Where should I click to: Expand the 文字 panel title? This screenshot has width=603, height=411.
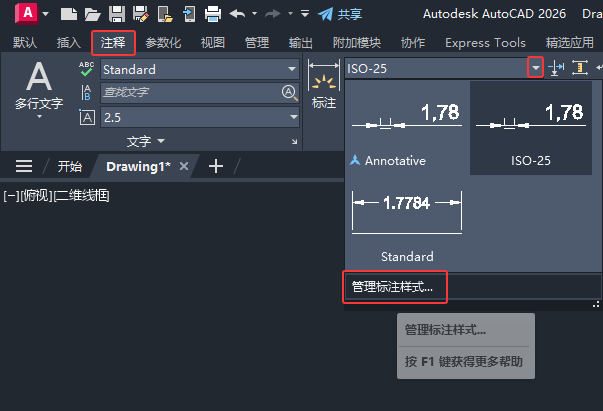146,141
